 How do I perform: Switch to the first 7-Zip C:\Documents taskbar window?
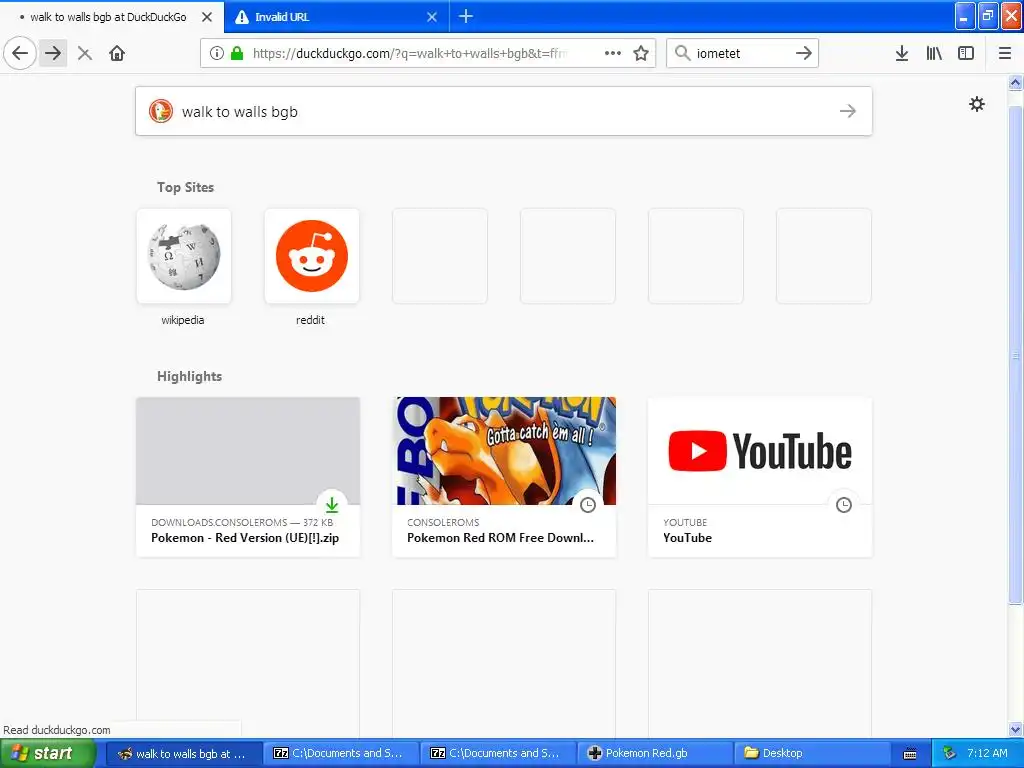[341, 754]
